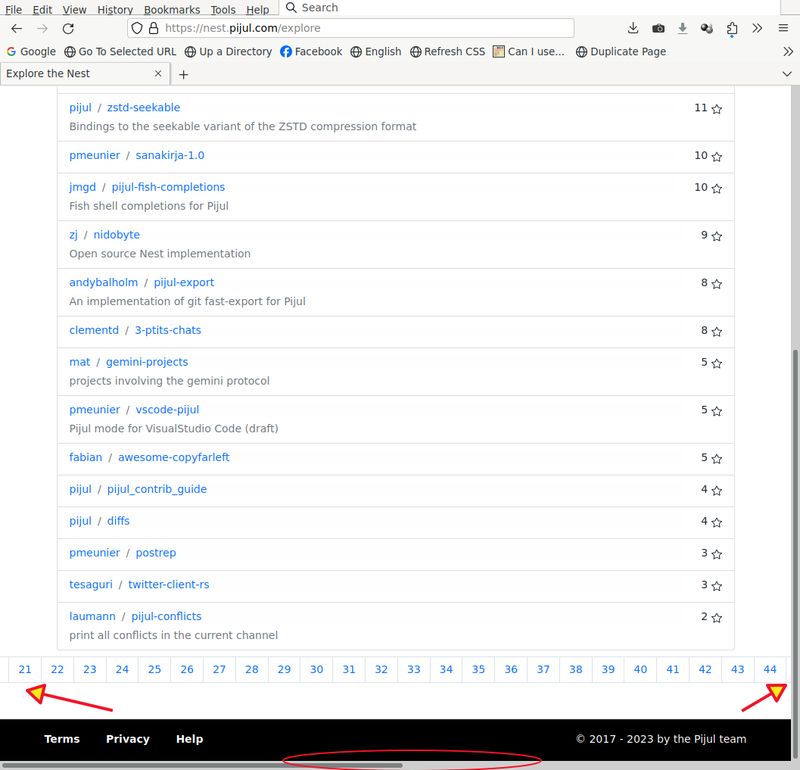Close the Explore the Nest tab
This screenshot has height=770, width=800.
click(x=158, y=73)
